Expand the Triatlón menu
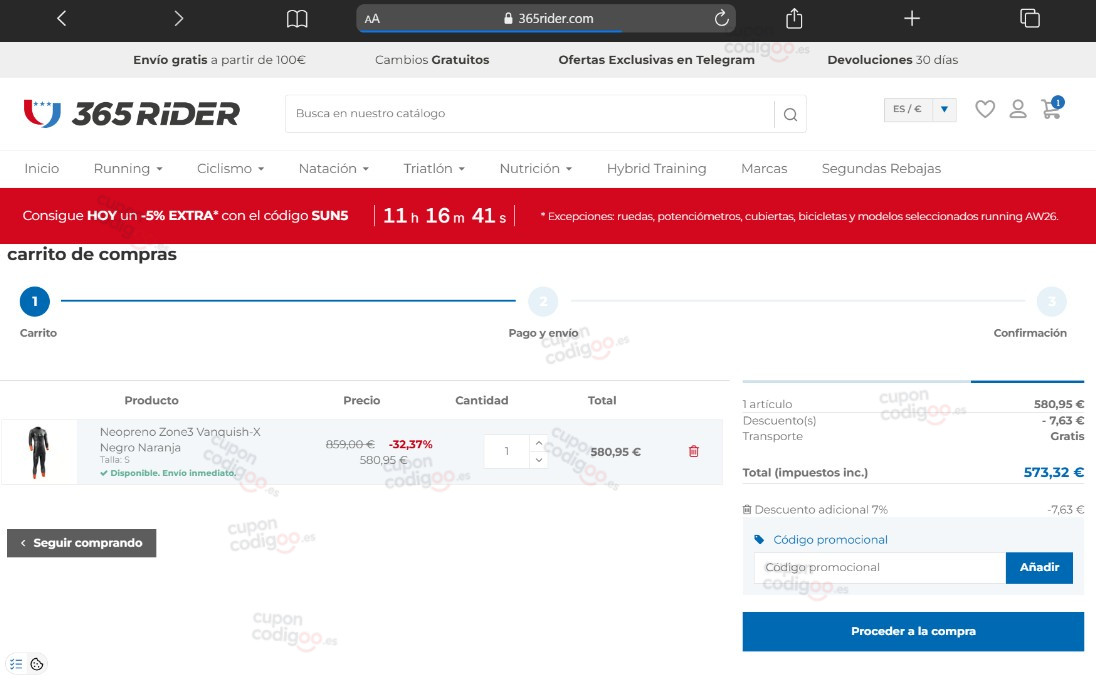 434,168
